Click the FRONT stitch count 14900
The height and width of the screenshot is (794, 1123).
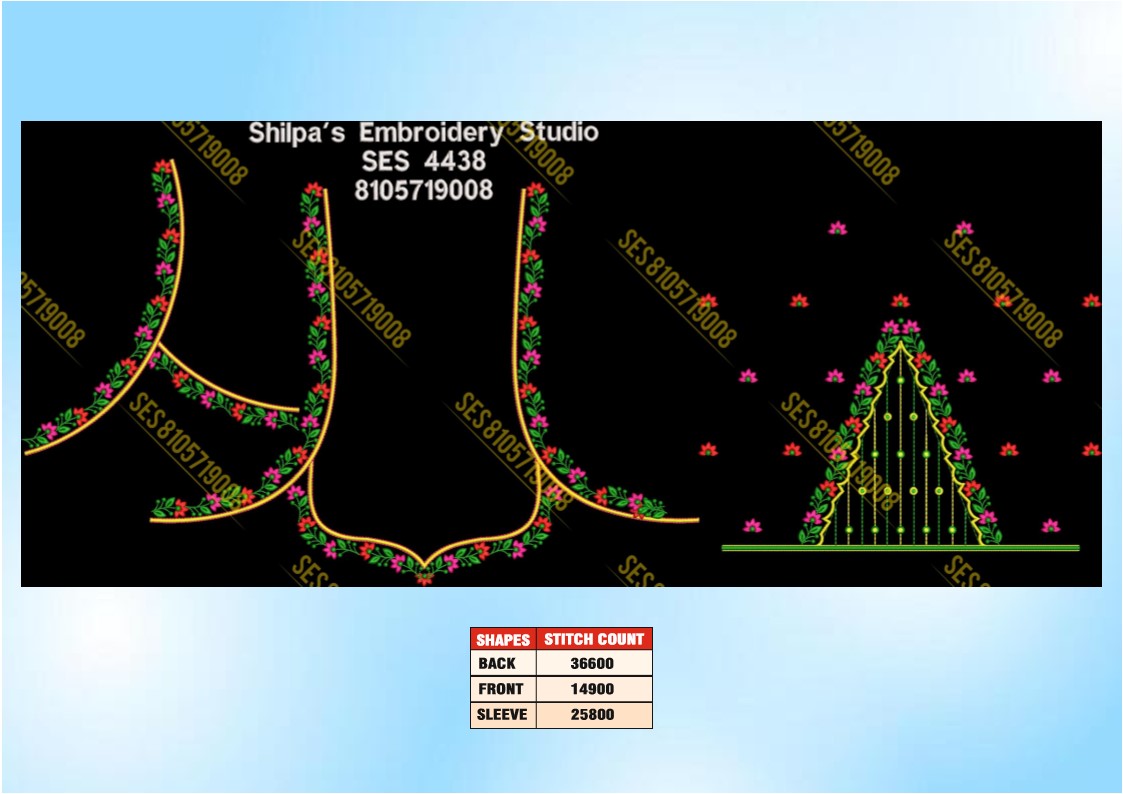click(594, 689)
